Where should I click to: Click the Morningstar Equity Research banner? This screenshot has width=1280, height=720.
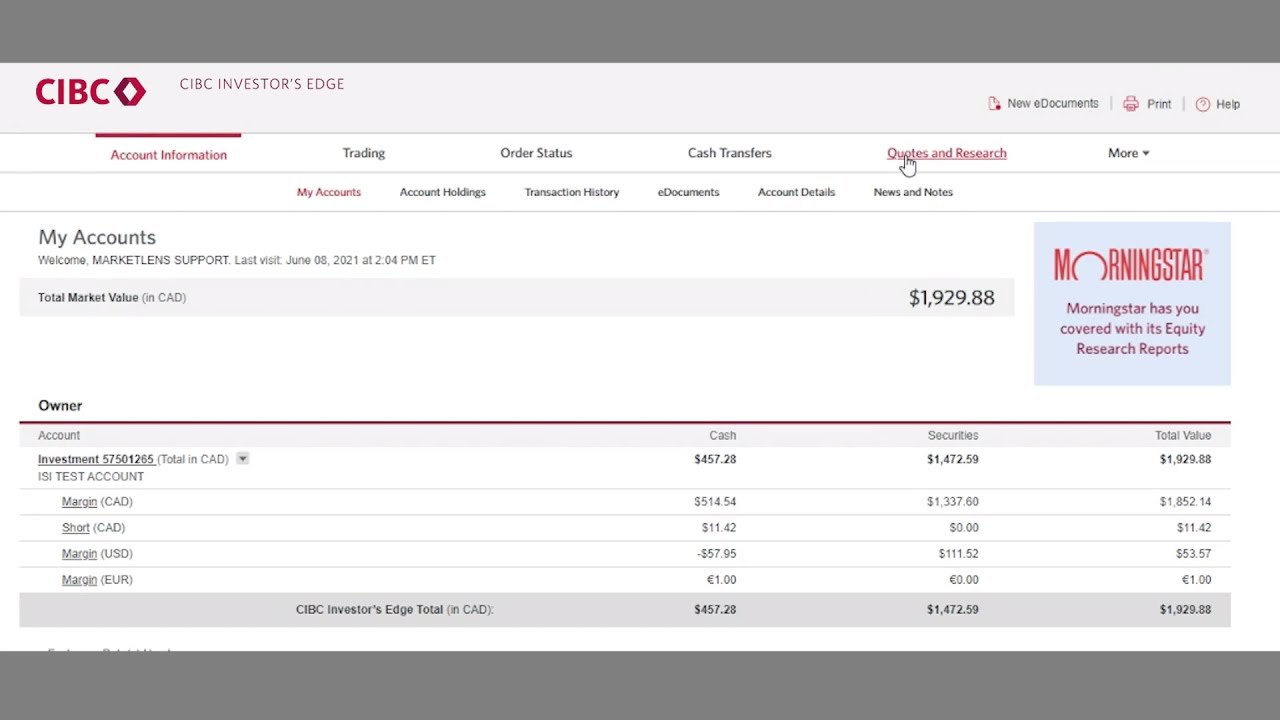coord(1132,304)
